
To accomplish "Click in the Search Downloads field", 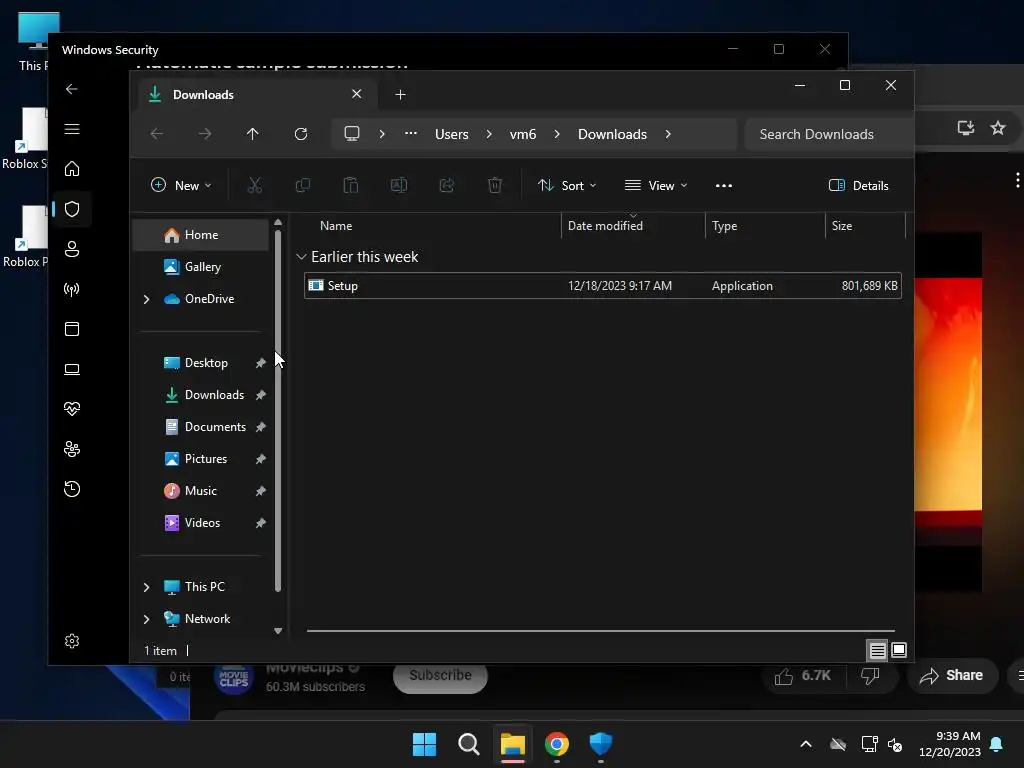I will 829,134.
